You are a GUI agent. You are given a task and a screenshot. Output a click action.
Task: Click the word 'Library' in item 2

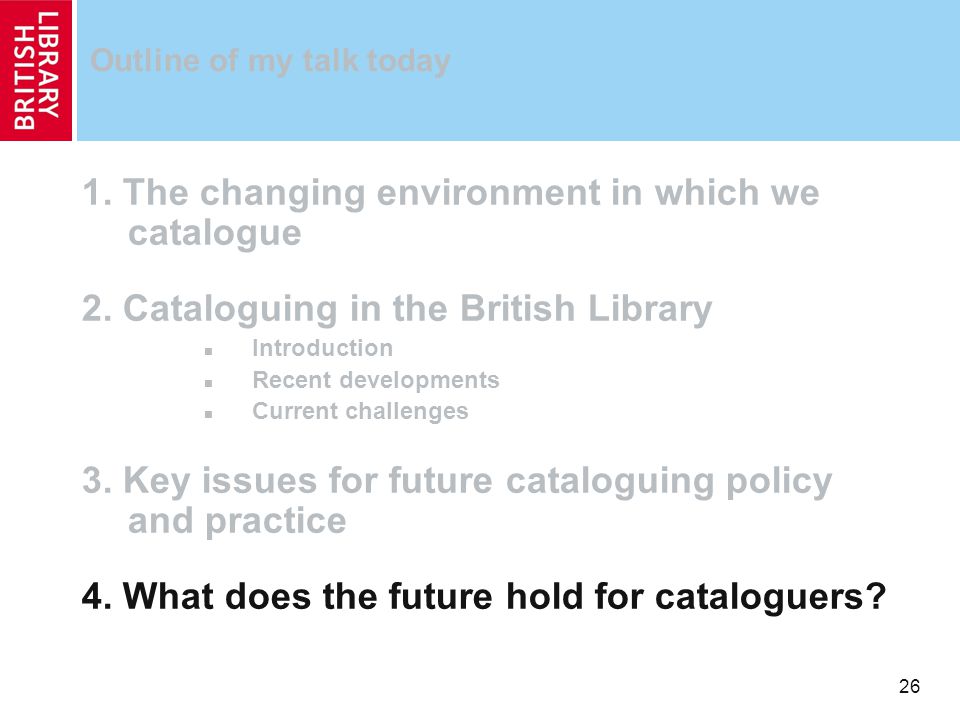coord(650,309)
